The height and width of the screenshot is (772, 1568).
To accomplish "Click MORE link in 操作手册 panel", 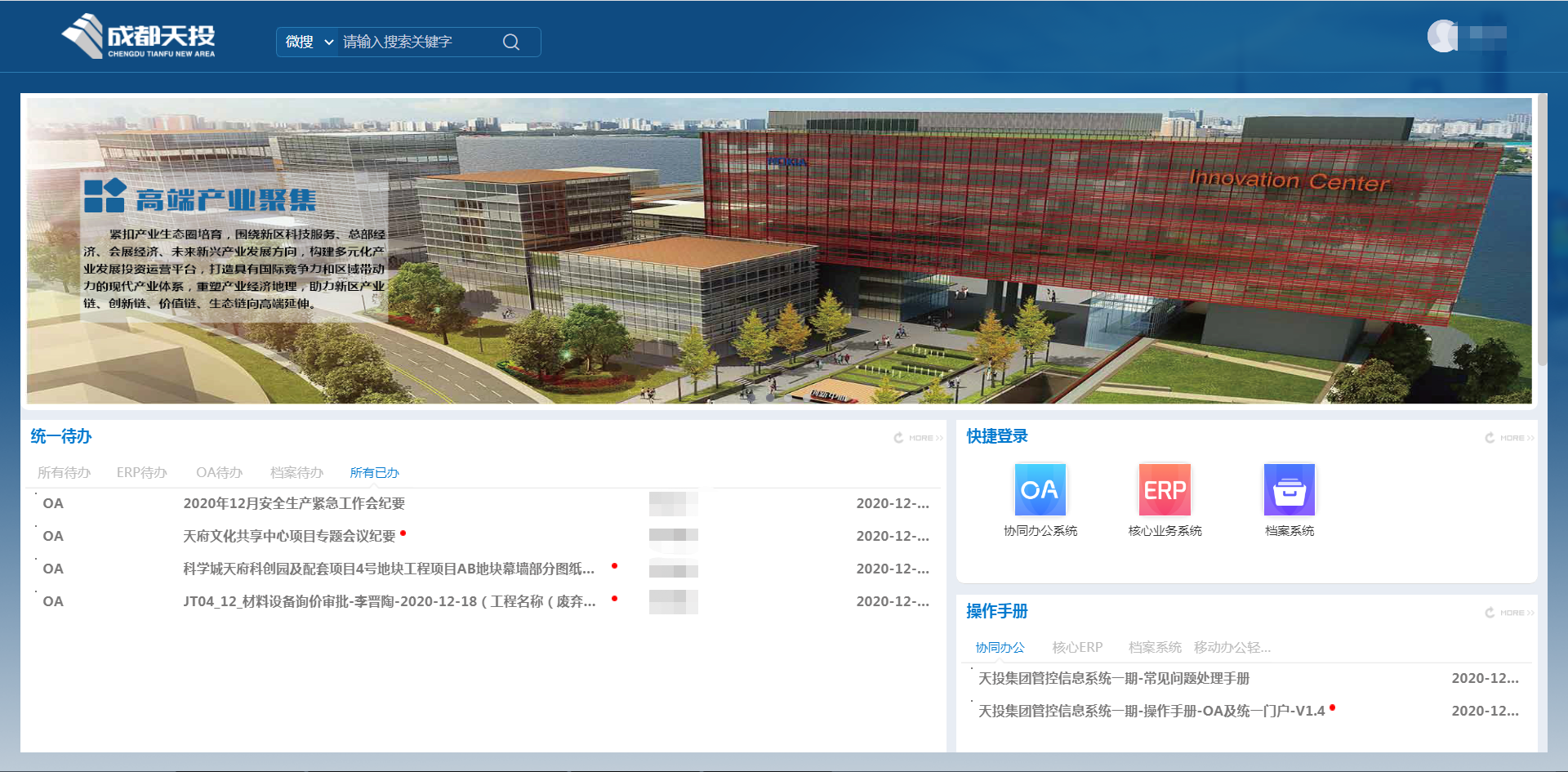I will [1517, 613].
